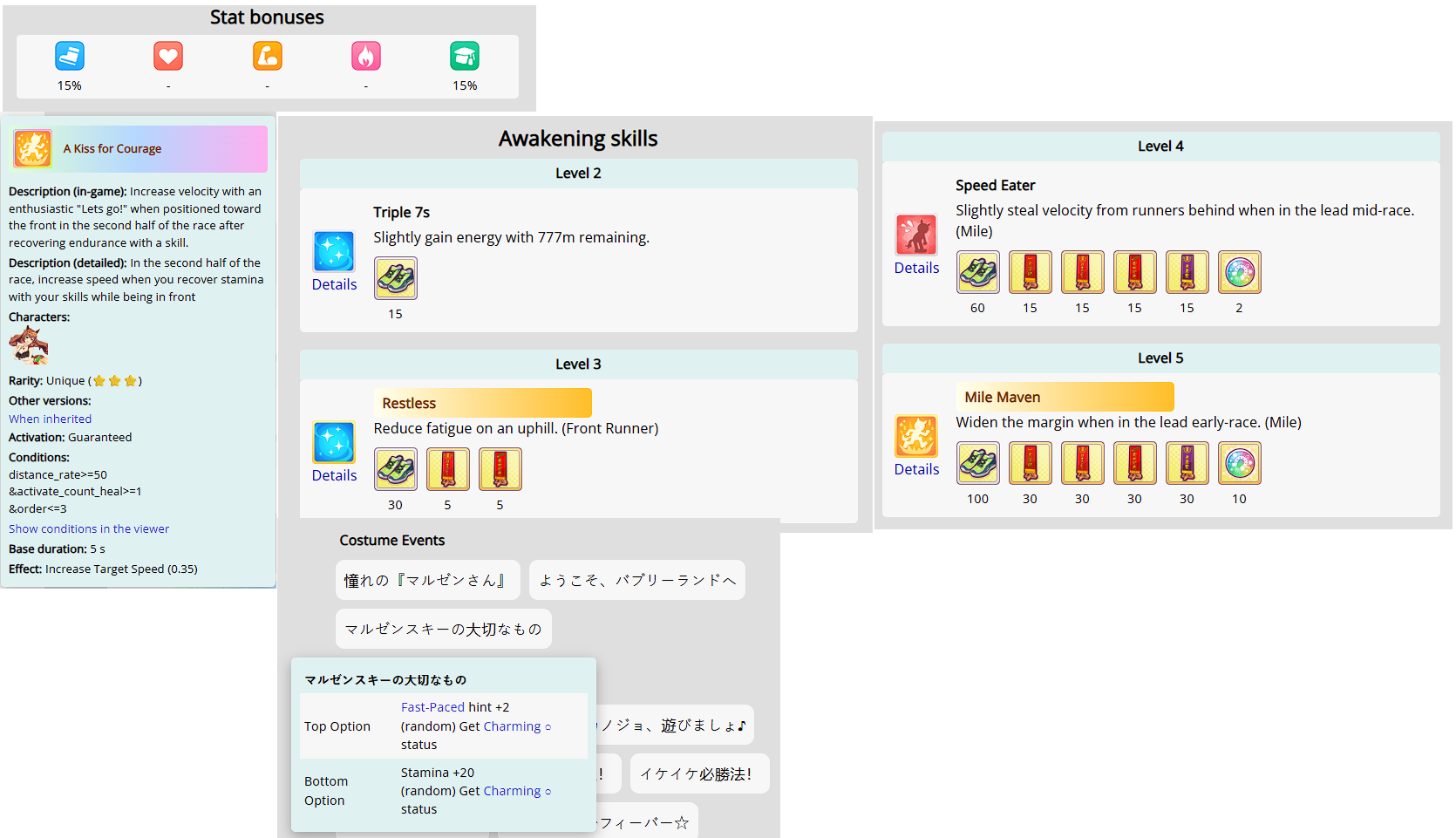Image resolution: width=1456 pixels, height=838 pixels.
Task: Click the A Kiss for Courage skill icon
Action: [32, 148]
